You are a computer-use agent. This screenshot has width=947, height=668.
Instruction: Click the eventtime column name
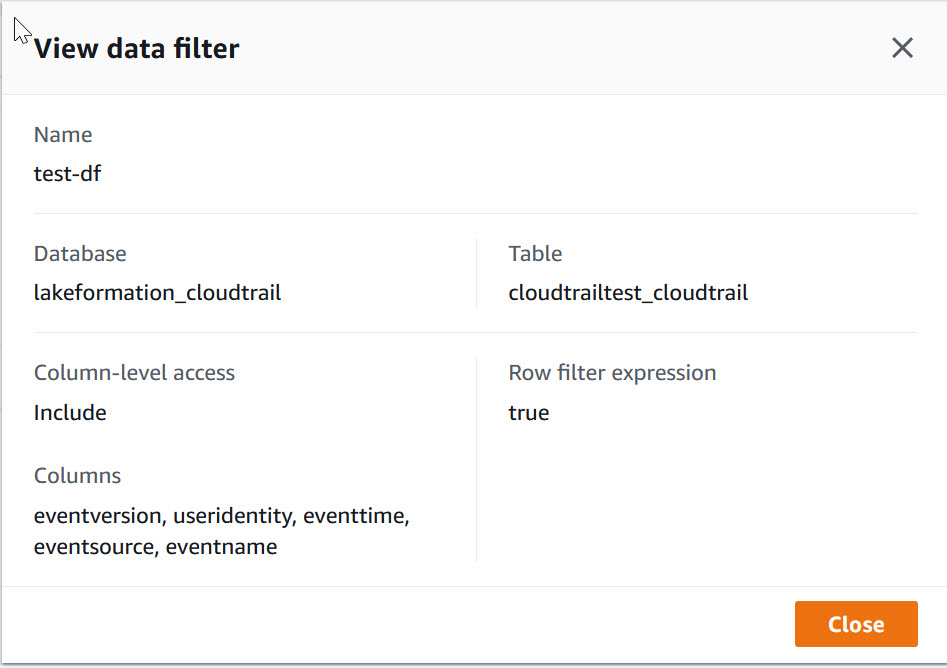355,516
